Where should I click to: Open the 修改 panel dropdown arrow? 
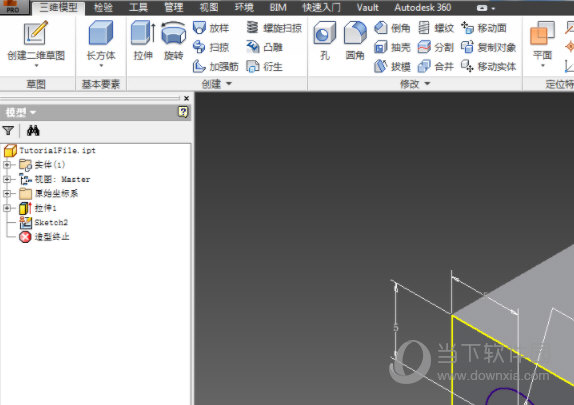coord(427,84)
